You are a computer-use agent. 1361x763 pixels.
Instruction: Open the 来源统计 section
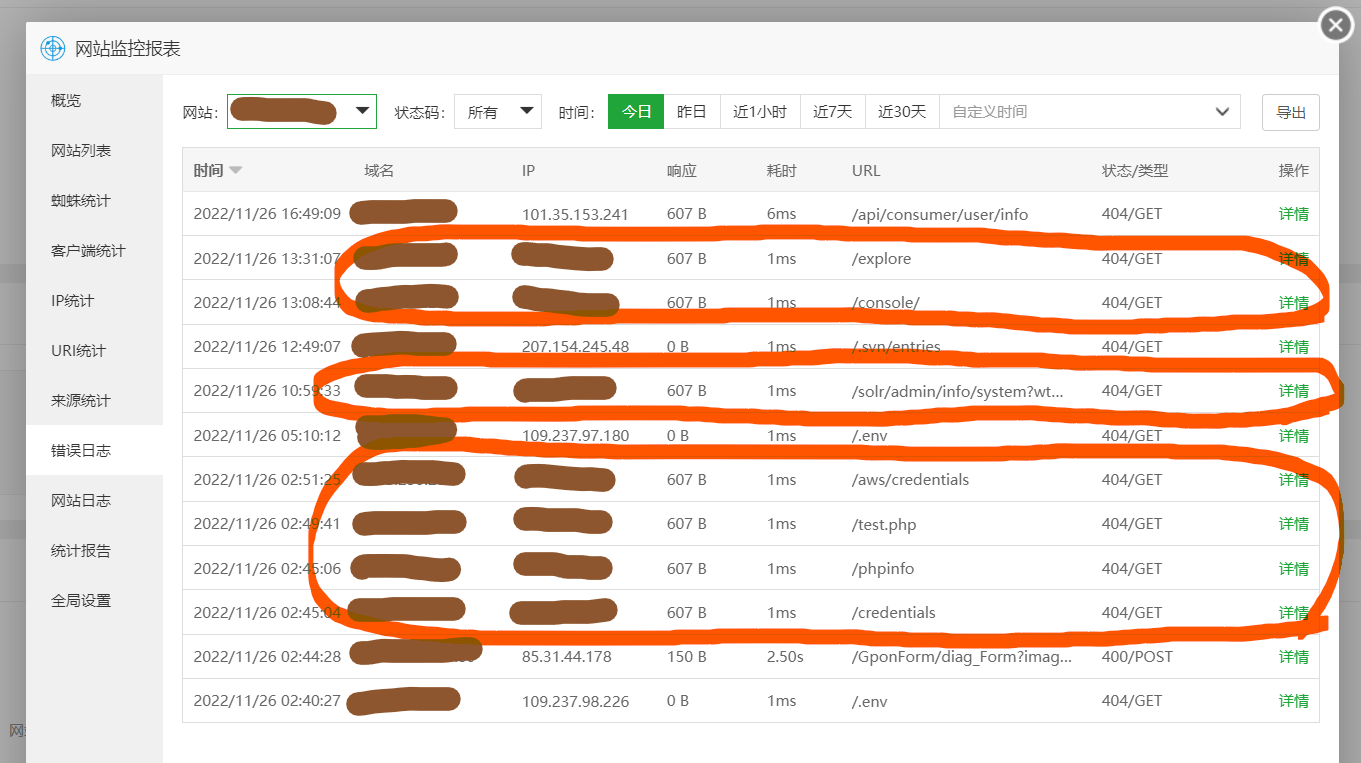(94, 400)
